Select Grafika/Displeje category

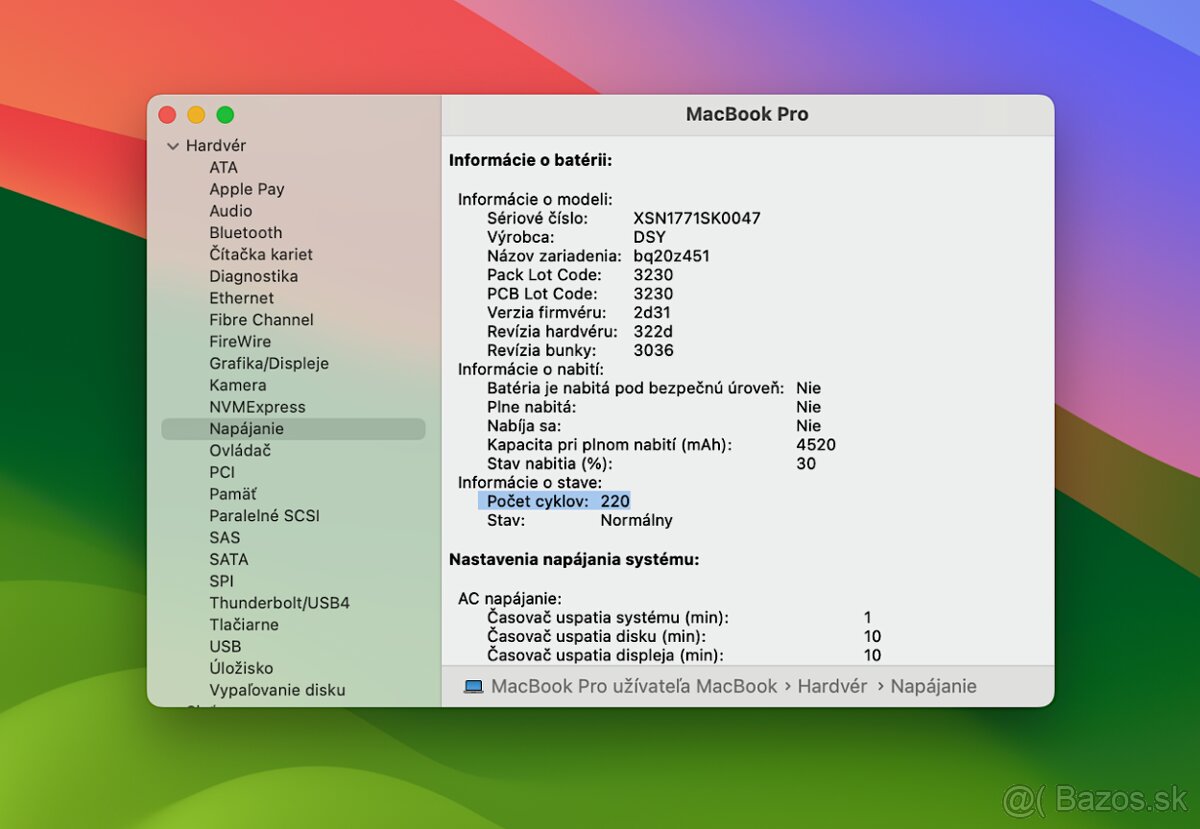(x=269, y=363)
